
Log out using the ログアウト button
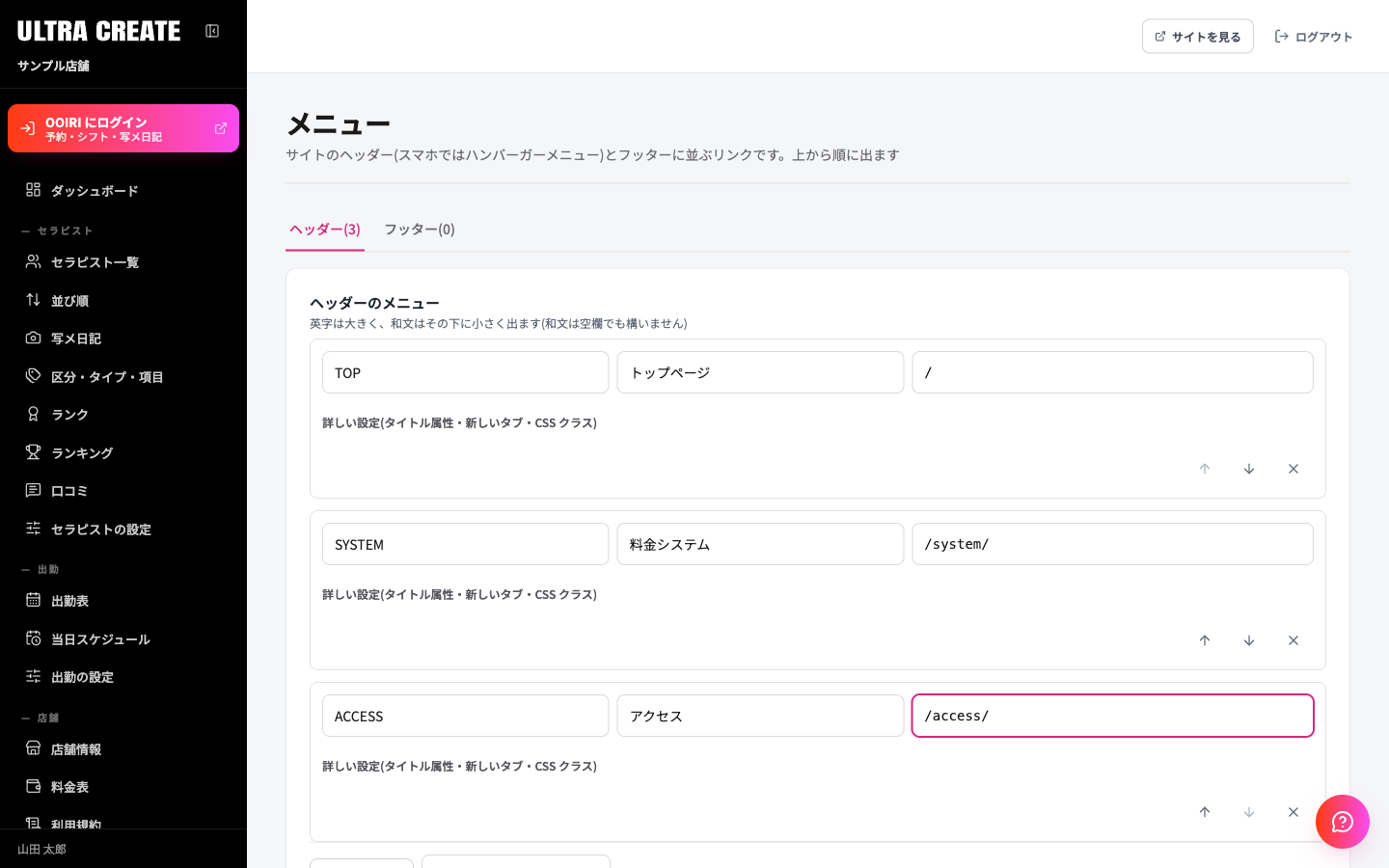point(1314,37)
